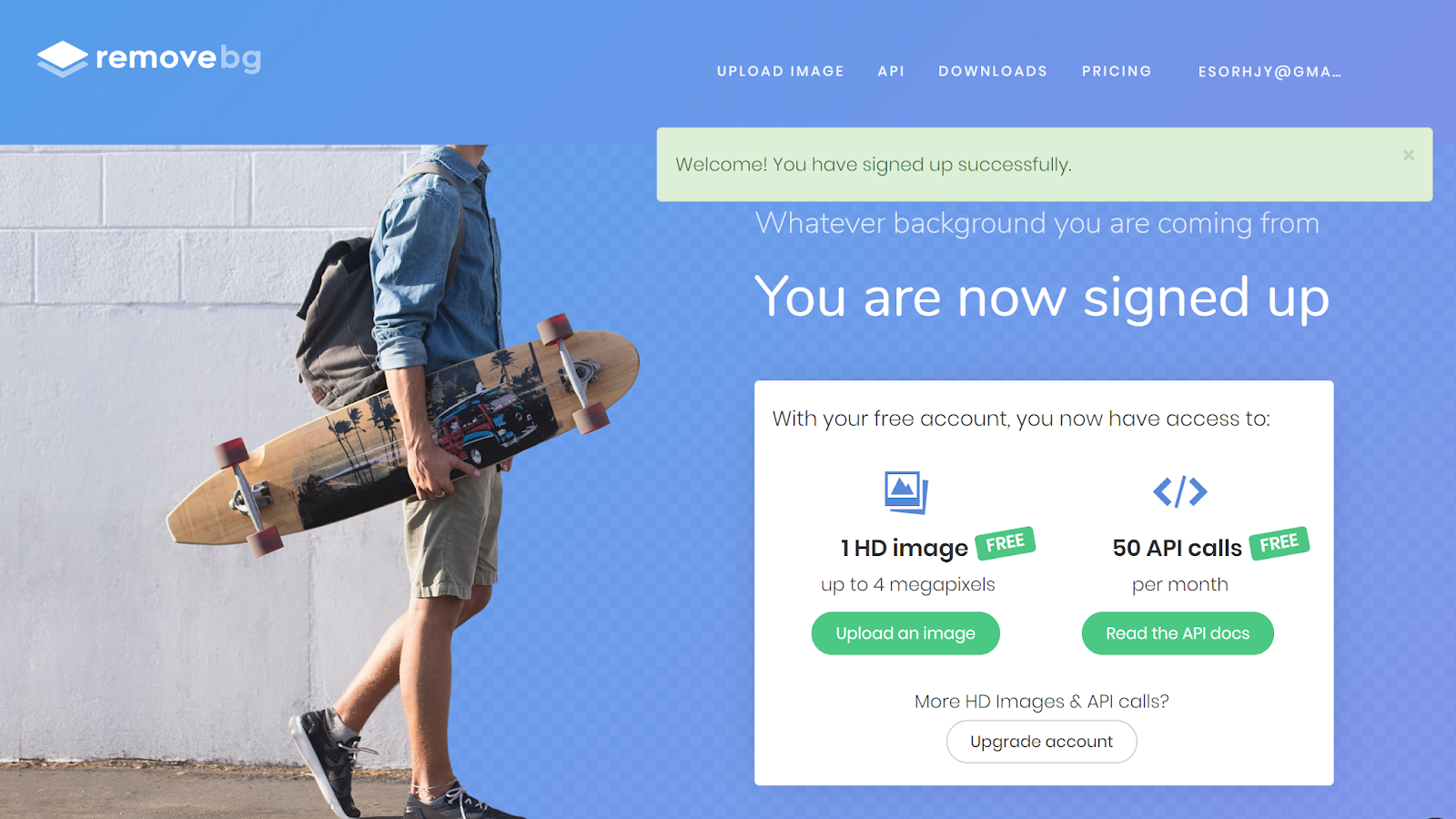1456x819 pixels.
Task: Click the remove.bg stacked layers logo icon
Action: coord(63,59)
